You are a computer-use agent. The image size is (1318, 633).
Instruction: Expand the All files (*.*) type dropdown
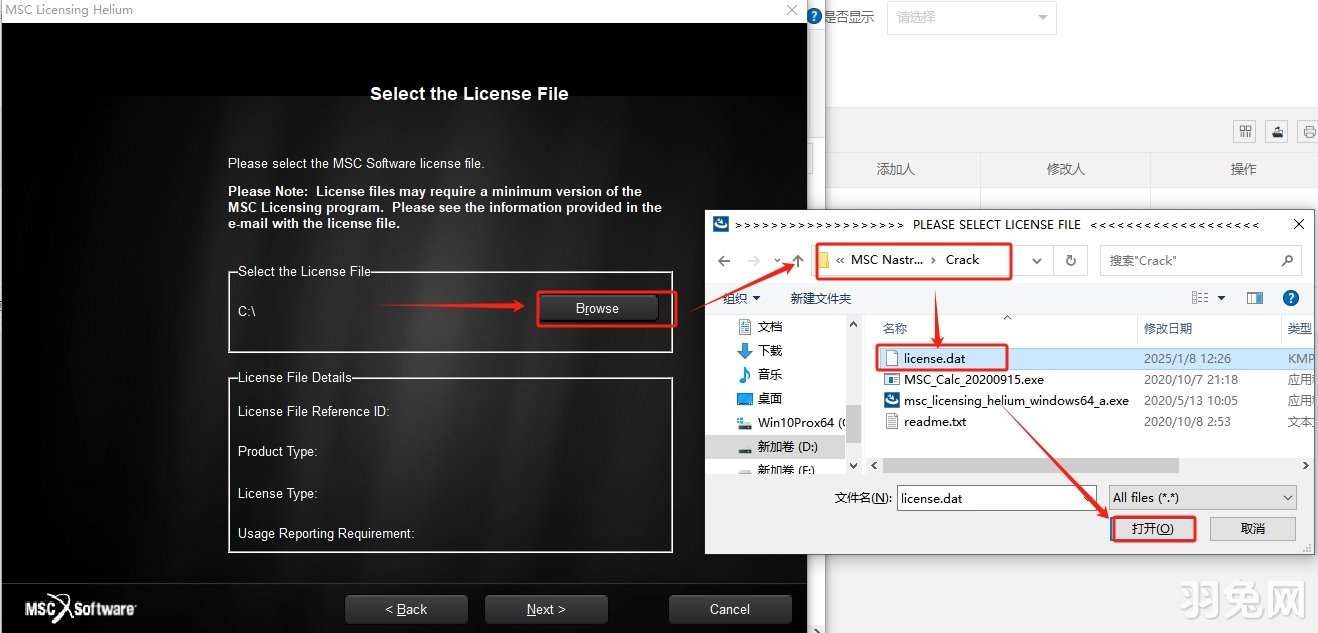click(1202, 497)
